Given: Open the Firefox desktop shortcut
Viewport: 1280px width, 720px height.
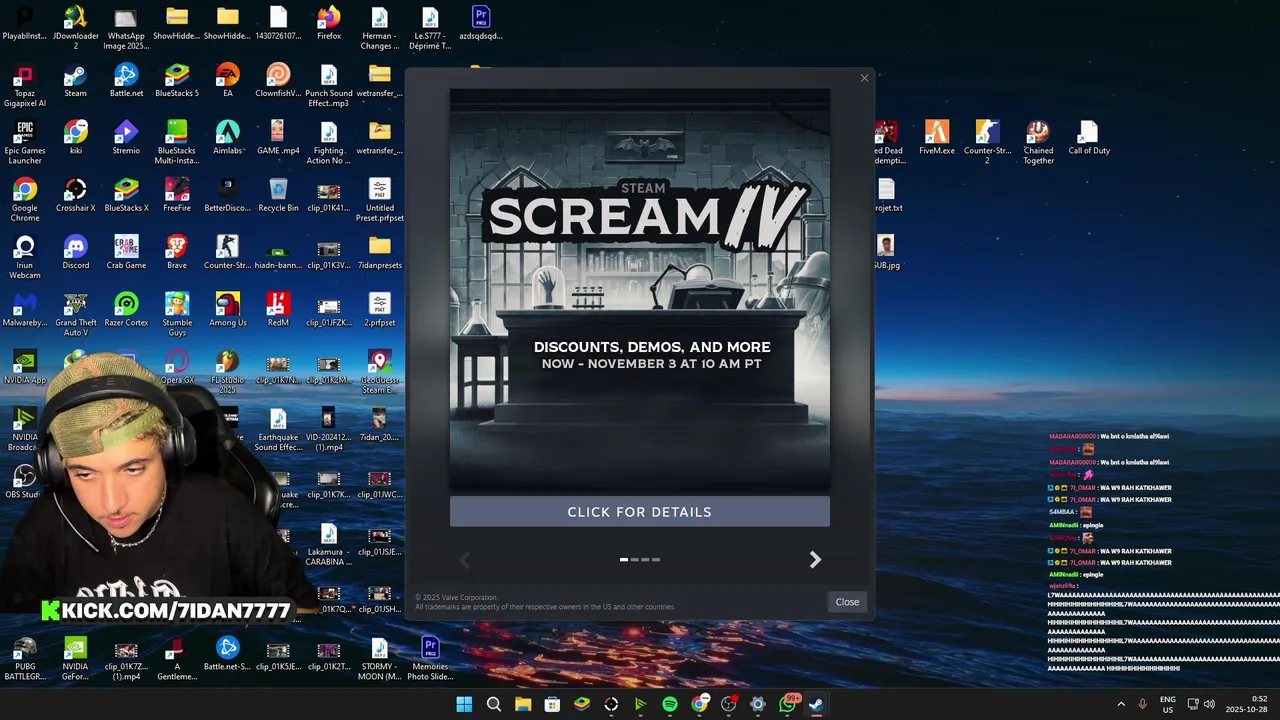Looking at the screenshot, I should [329, 23].
